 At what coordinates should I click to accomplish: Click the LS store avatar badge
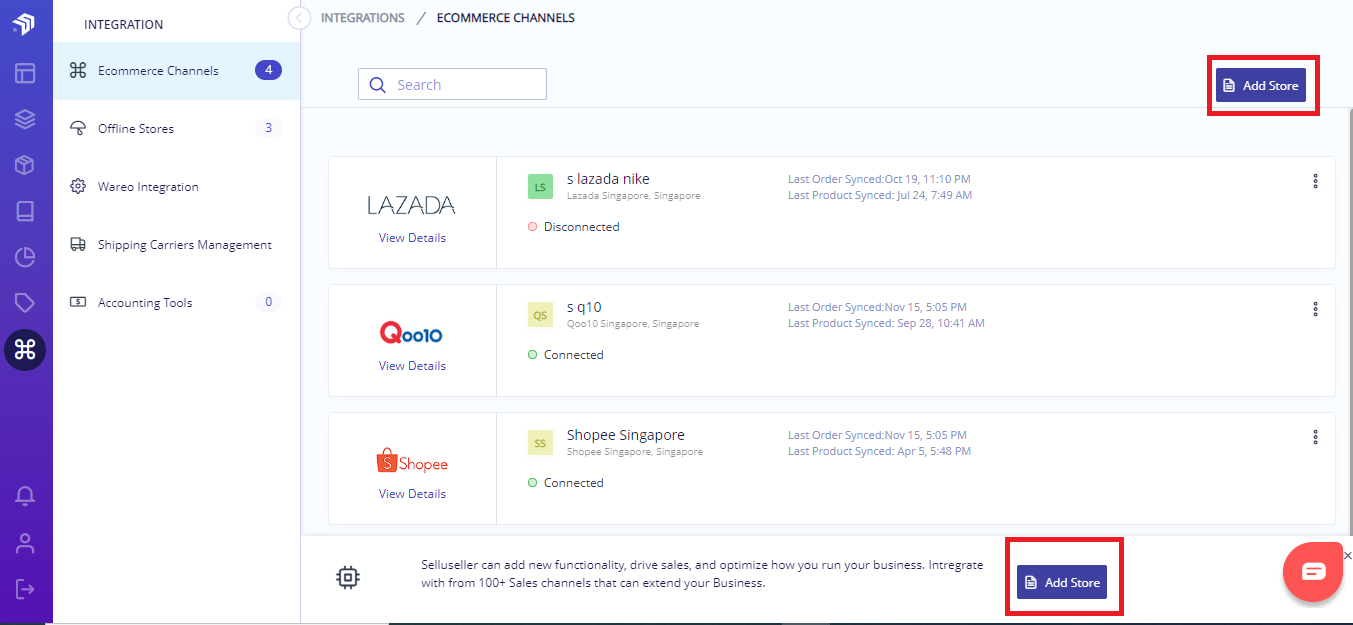[x=540, y=187]
